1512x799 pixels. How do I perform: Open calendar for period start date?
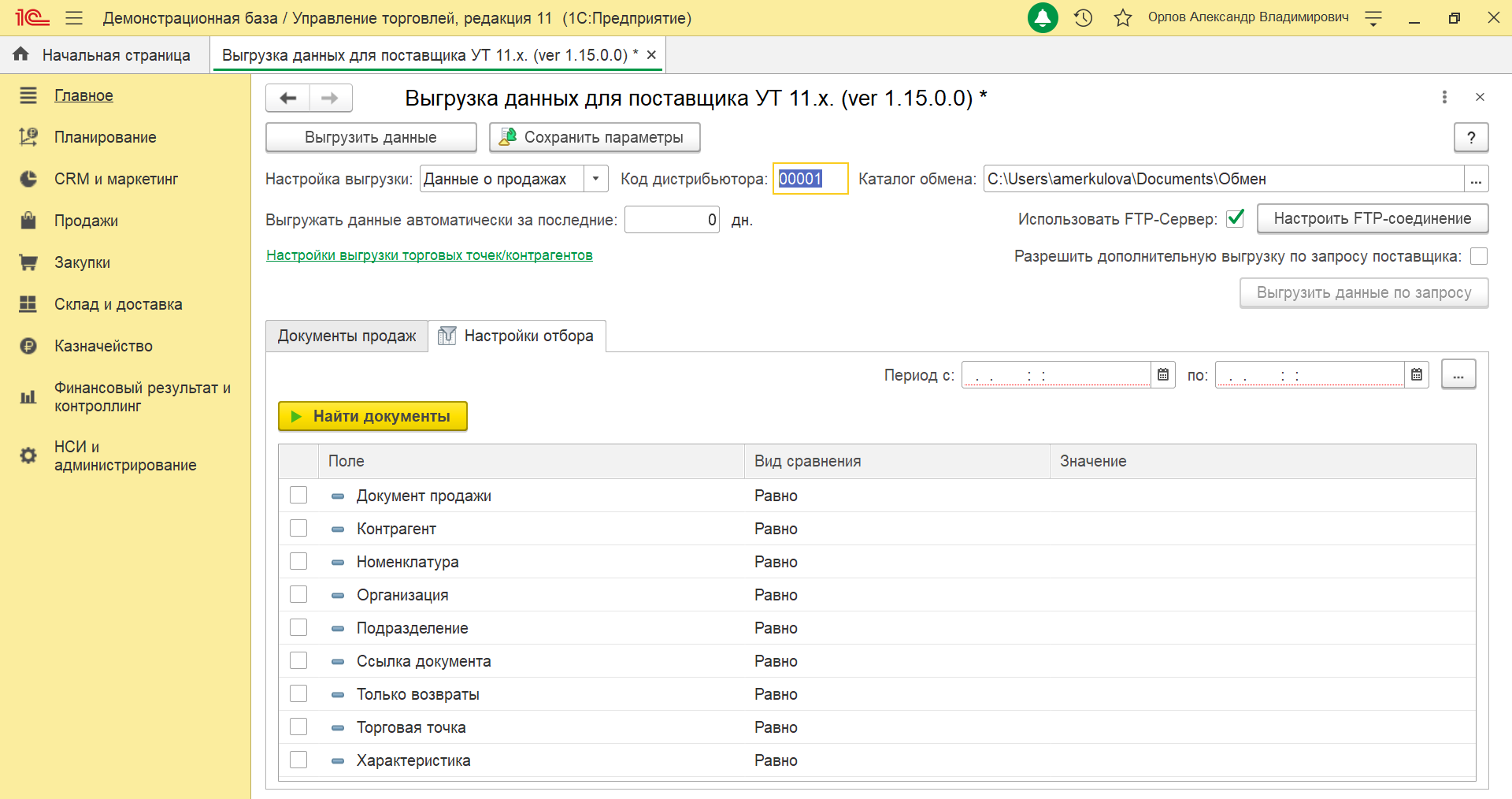coord(1163,375)
